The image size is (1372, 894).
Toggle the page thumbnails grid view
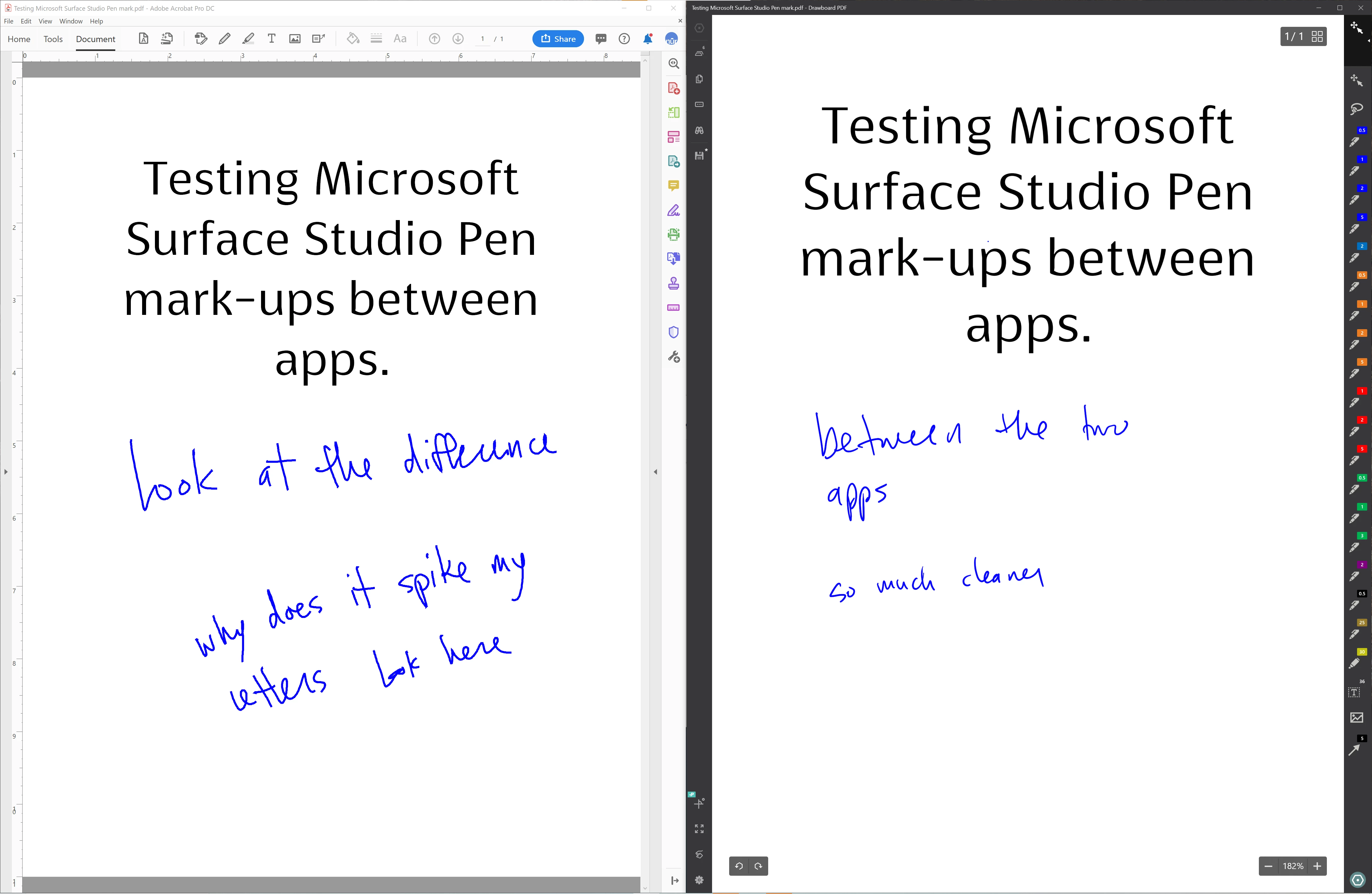point(1317,36)
